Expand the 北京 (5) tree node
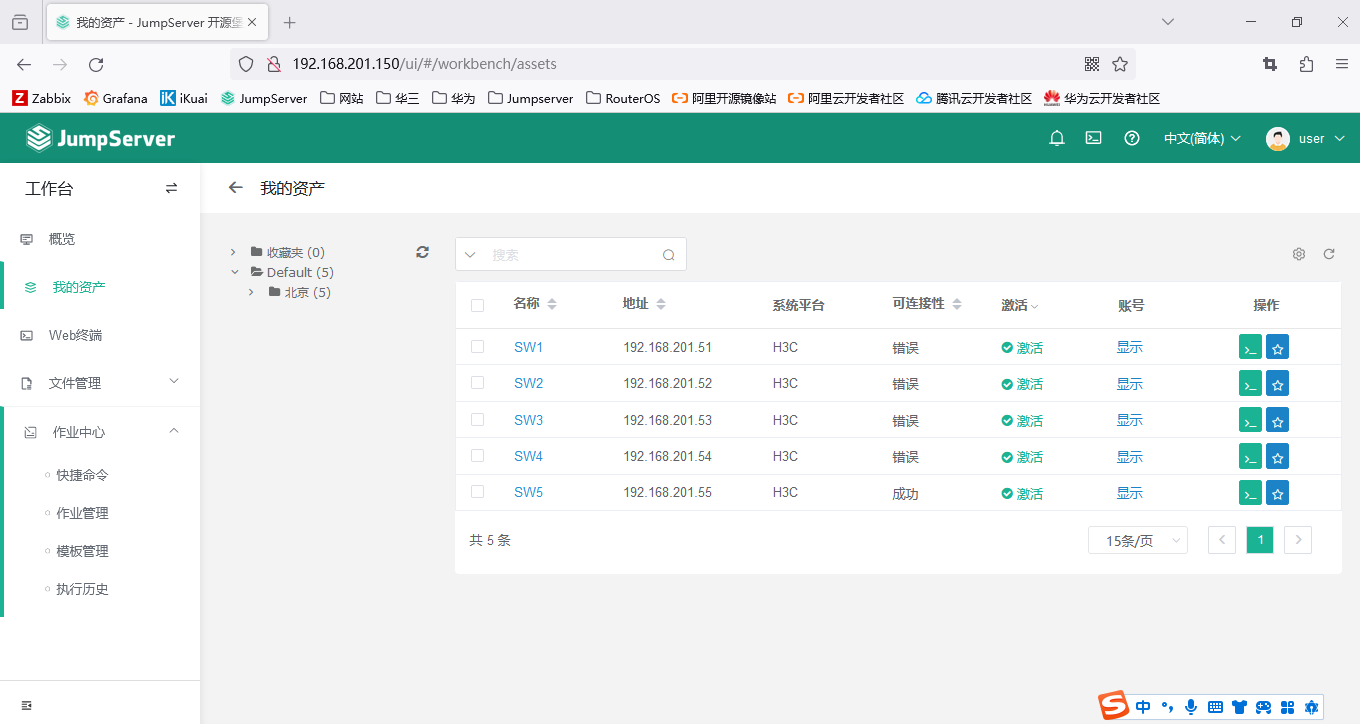 251,292
